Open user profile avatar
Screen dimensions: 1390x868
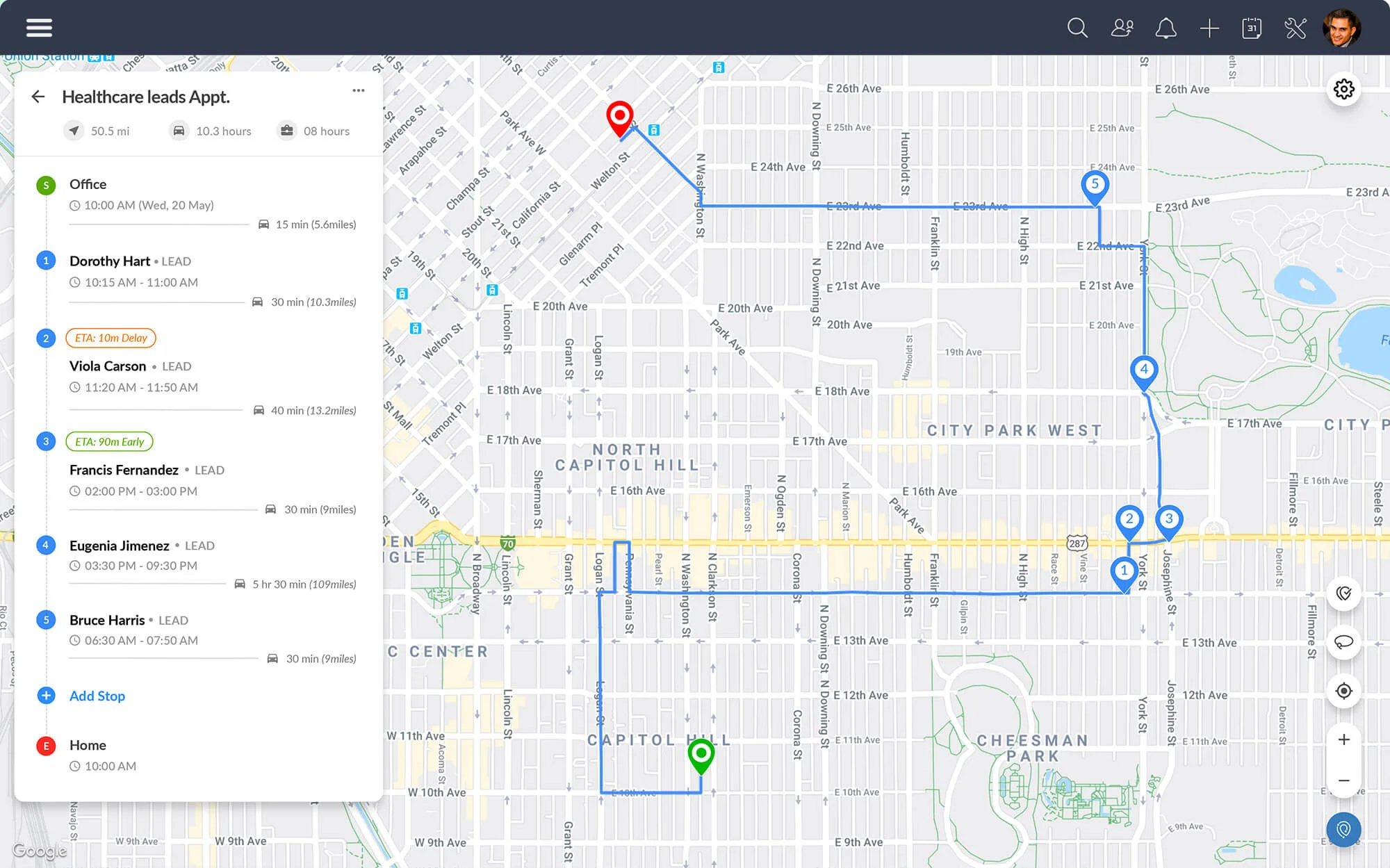pyautogui.click(x=1341, y=28)
